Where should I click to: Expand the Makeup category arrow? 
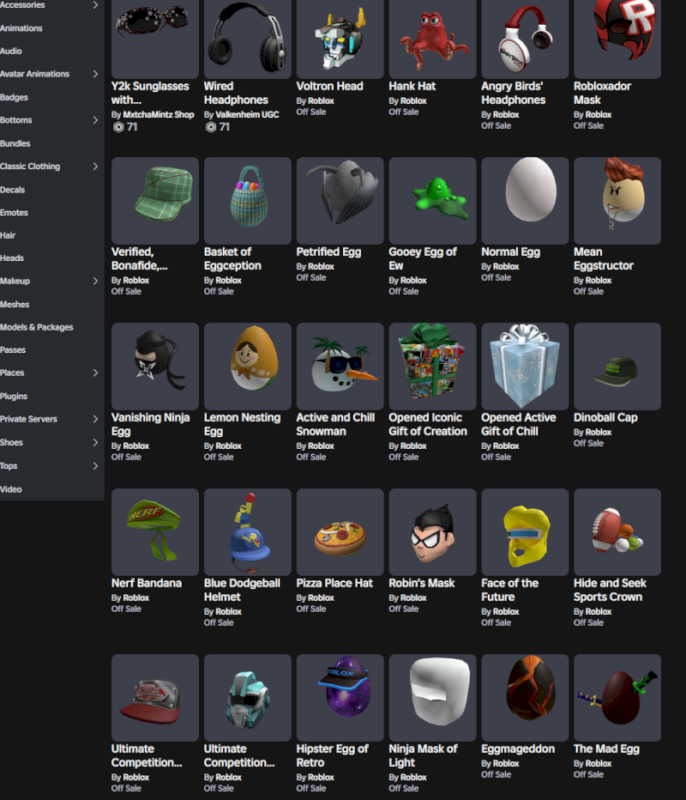(x=95, y=281)
